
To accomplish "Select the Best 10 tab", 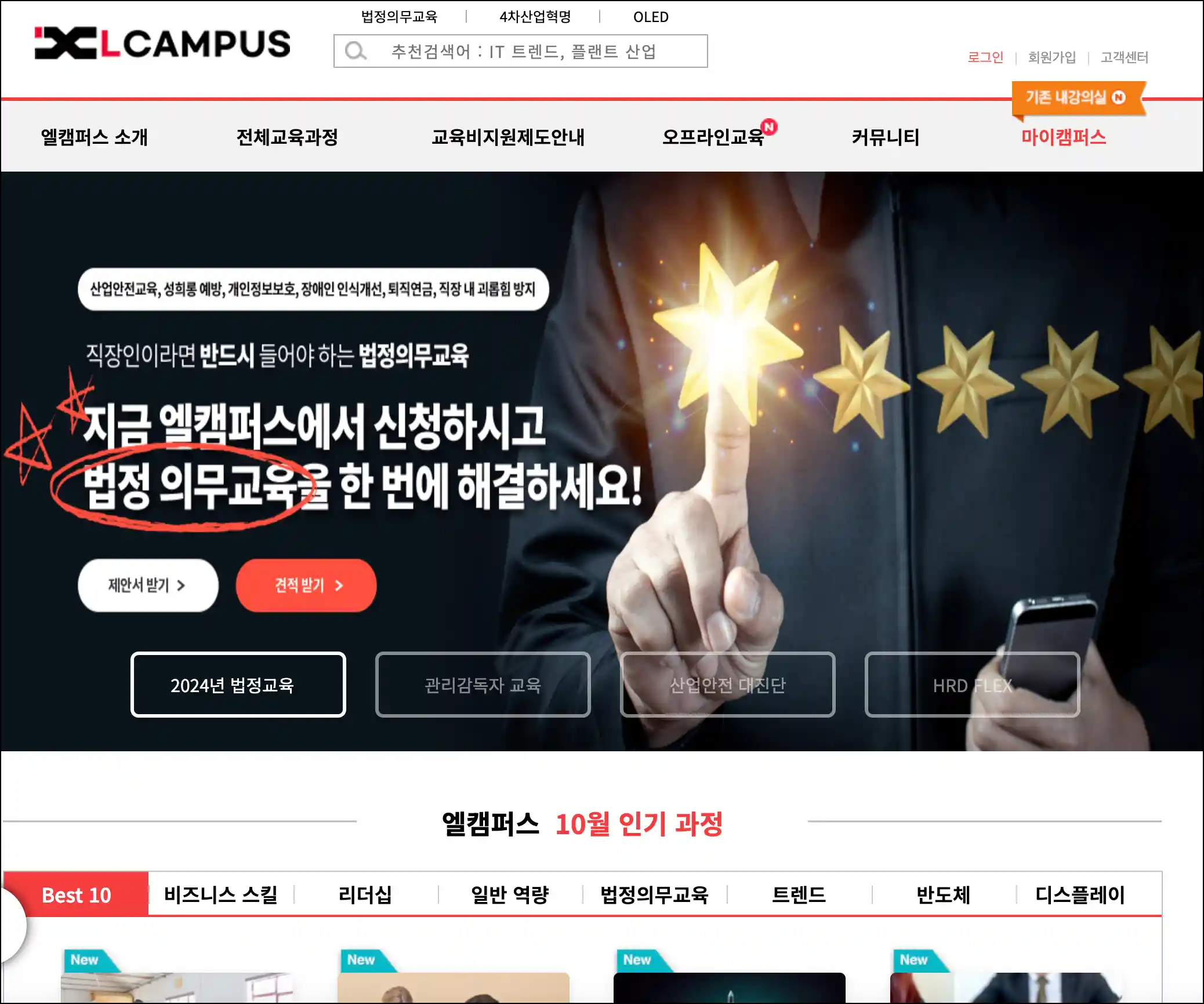I will (x=76, y=894).
